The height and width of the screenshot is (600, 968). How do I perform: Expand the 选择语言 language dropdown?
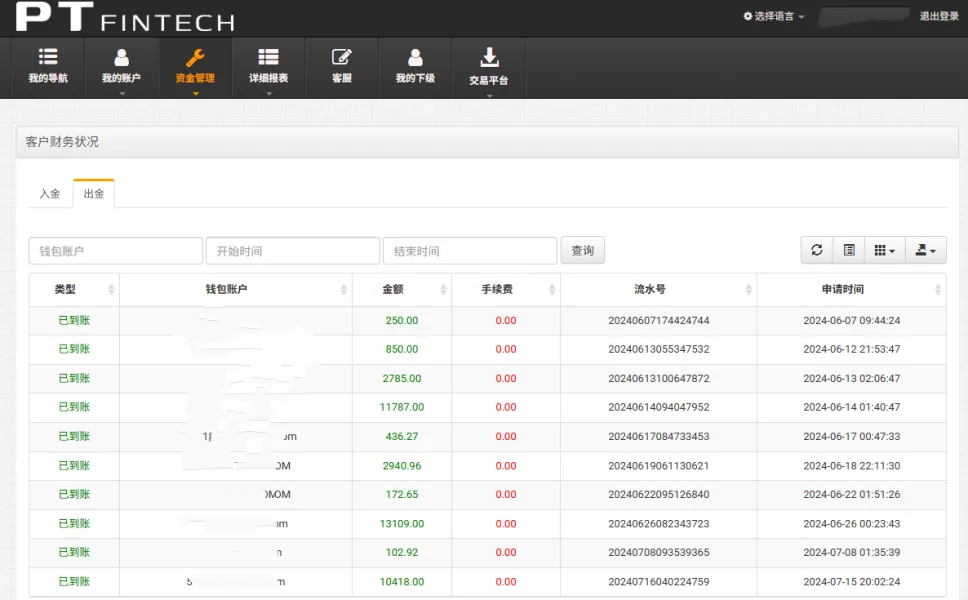click(x=774, y=16)
